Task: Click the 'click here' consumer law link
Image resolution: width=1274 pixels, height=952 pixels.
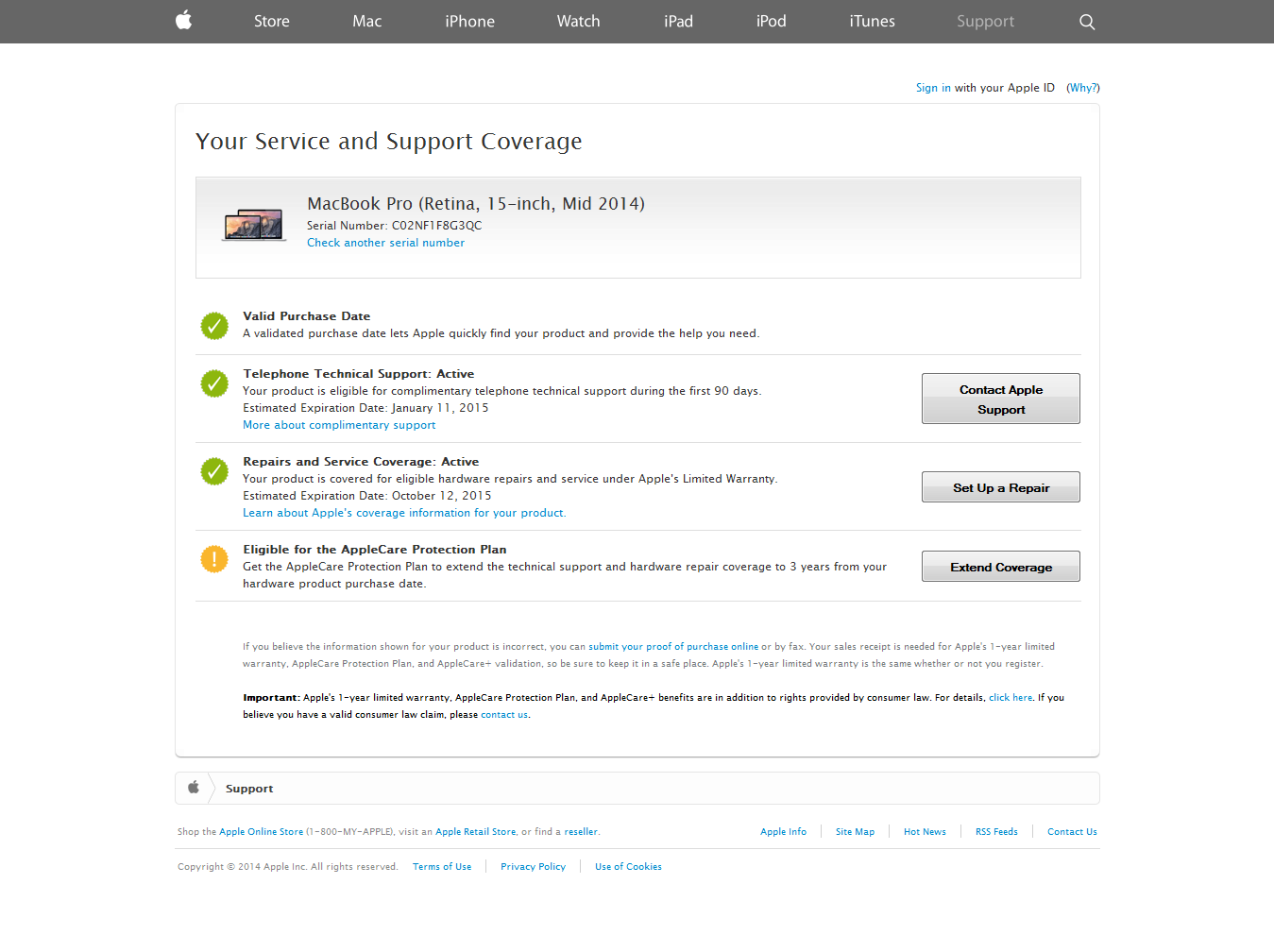Action: pyautogui.click(x=1011, y=698)
